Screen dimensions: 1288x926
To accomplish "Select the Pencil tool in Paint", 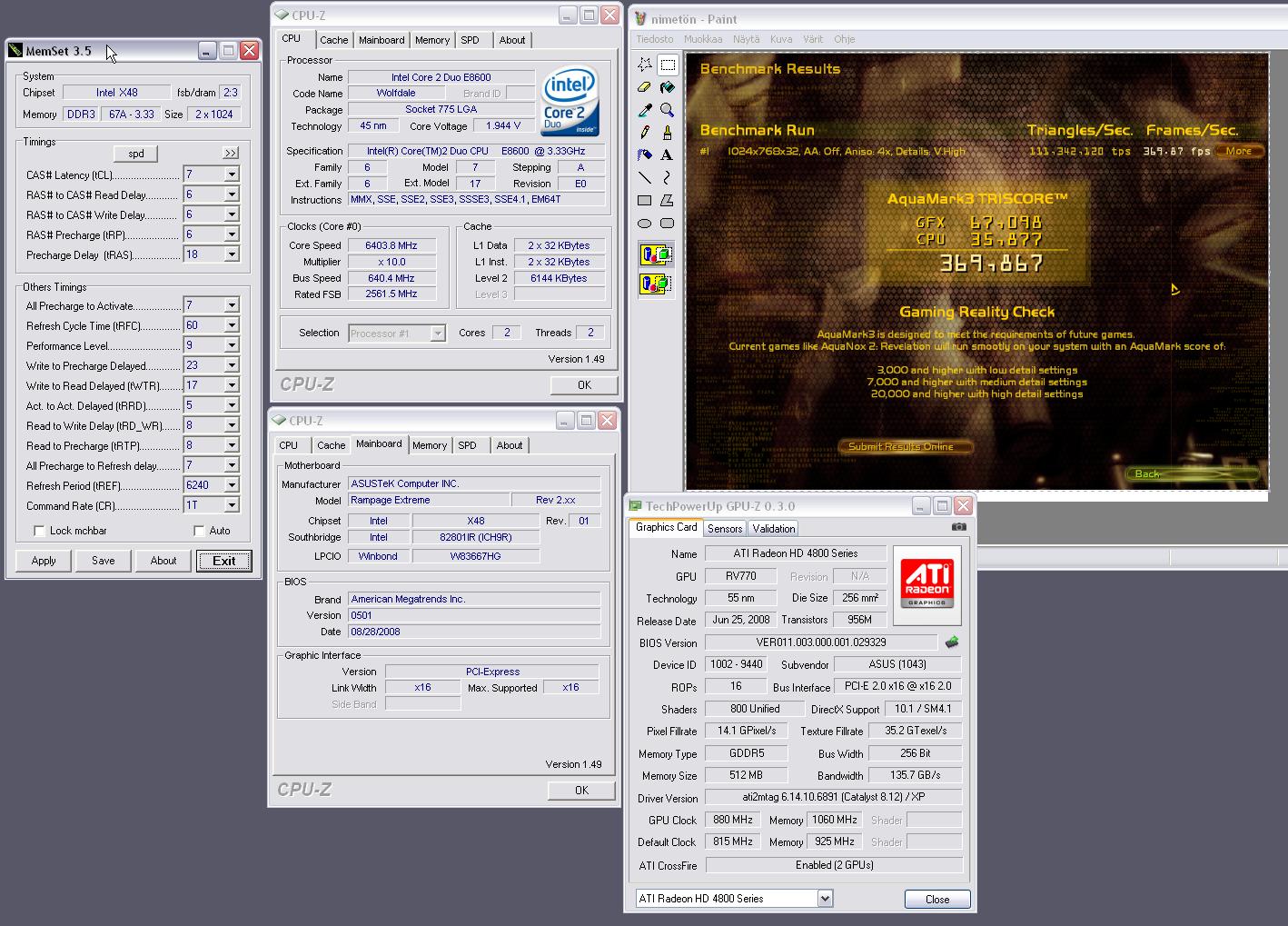I will pos(645,133).
